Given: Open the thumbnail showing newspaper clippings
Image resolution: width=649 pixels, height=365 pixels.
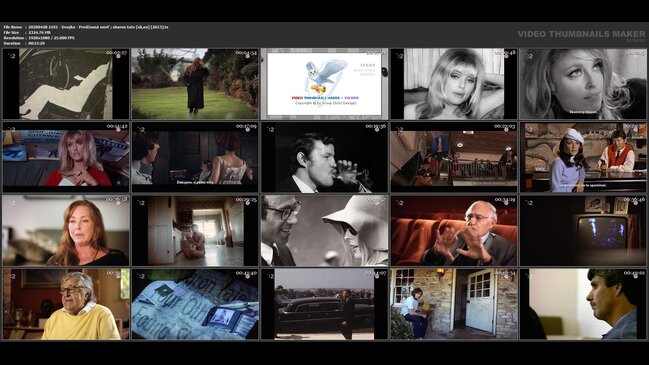Looking at the screenshot, I should (195, 304).
